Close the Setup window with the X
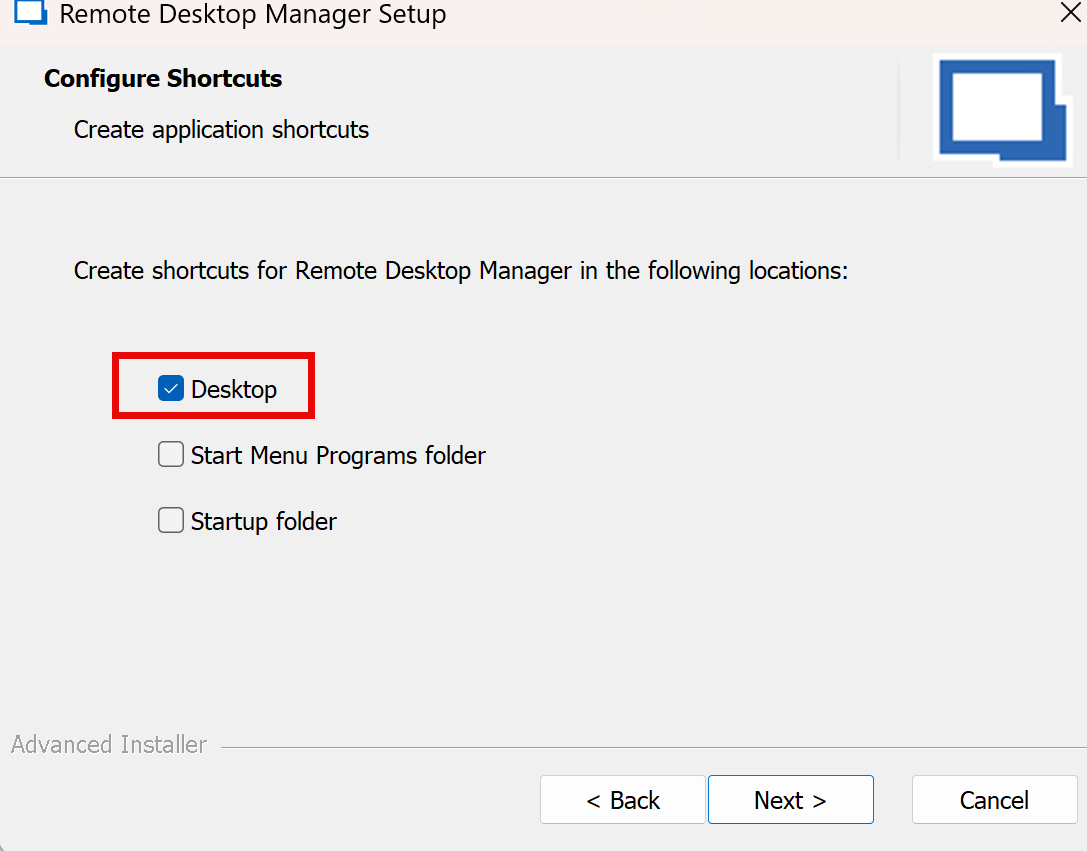This screenshot has height=851, width=1087. 1070,13
